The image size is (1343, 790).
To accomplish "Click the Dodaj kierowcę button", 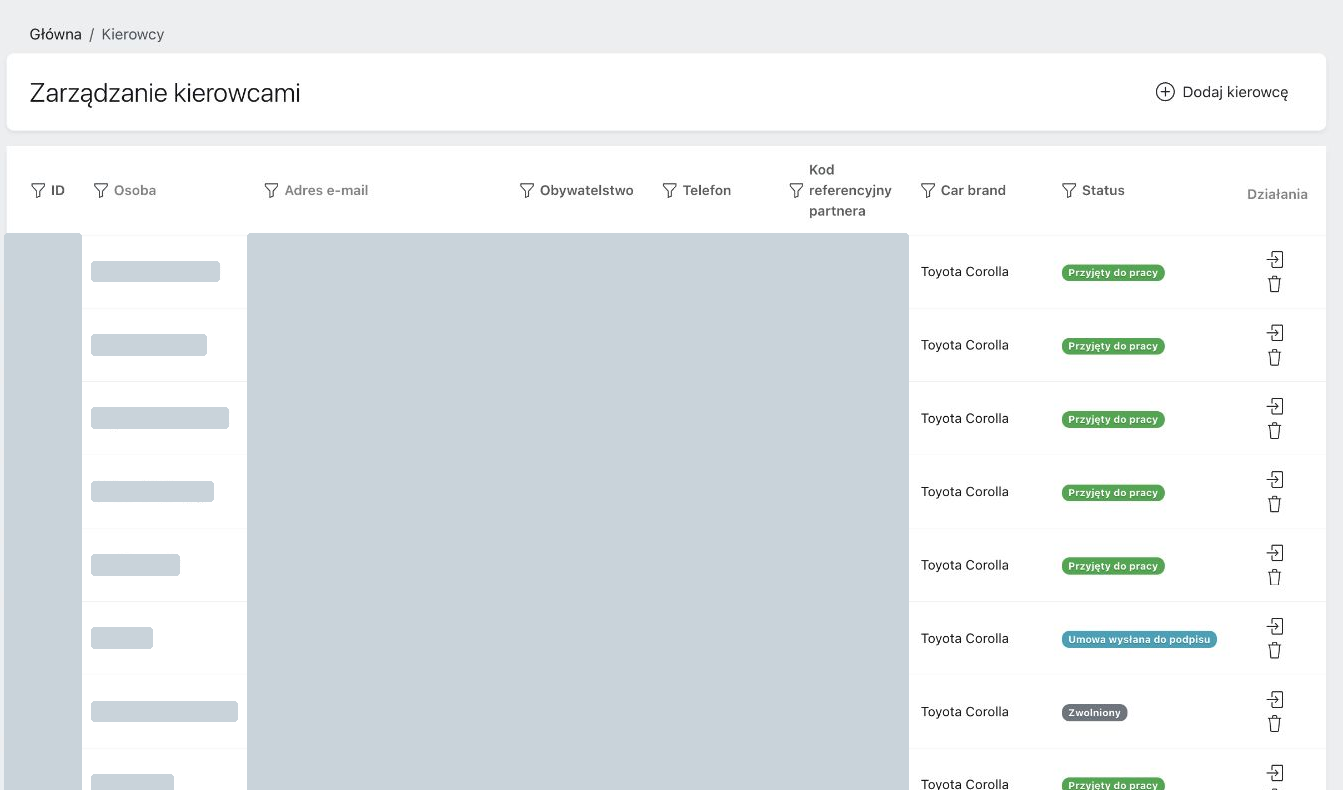I will click(x=1222, y=92).
